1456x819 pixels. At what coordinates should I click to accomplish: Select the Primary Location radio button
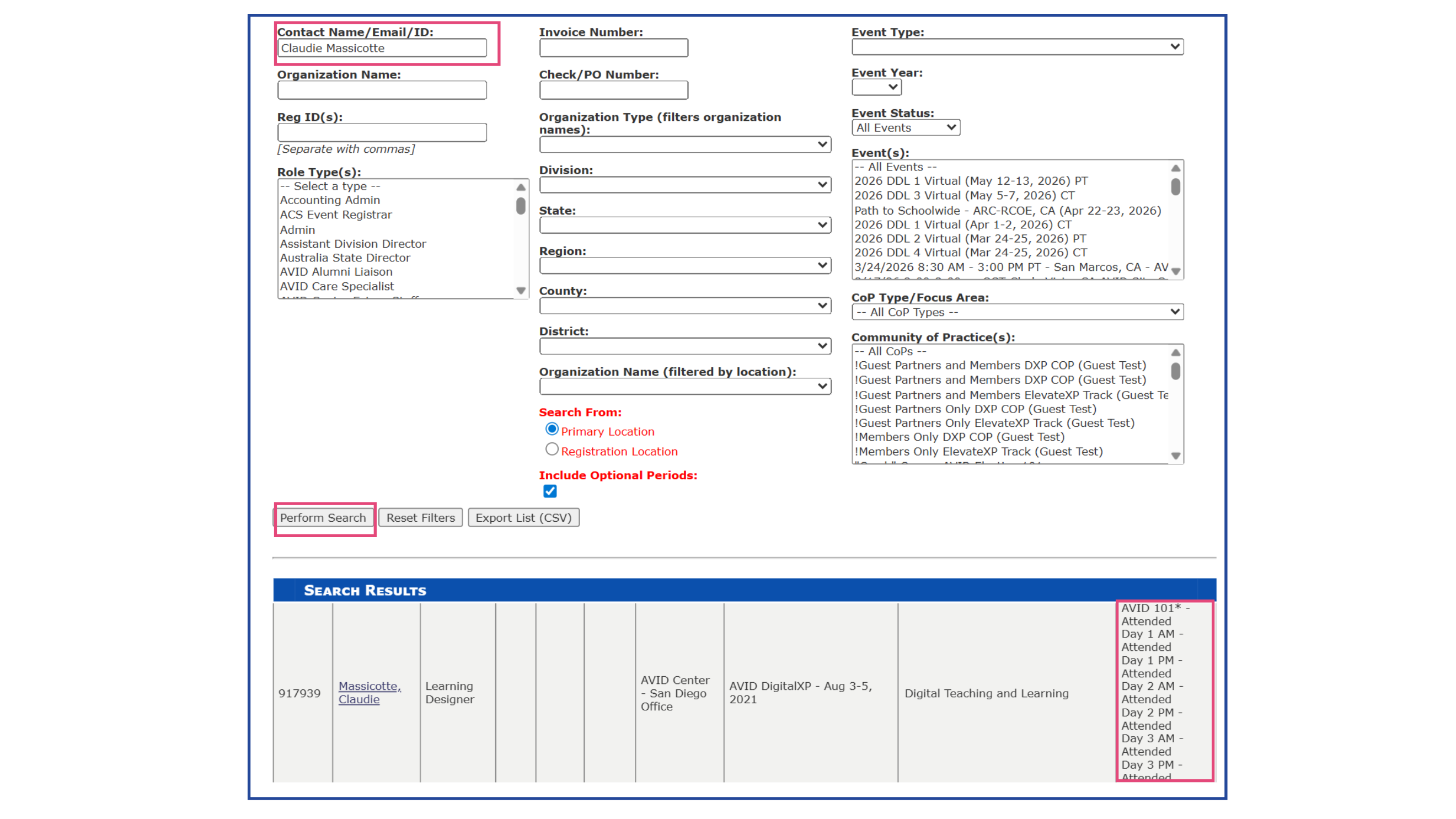click(552, 430)
